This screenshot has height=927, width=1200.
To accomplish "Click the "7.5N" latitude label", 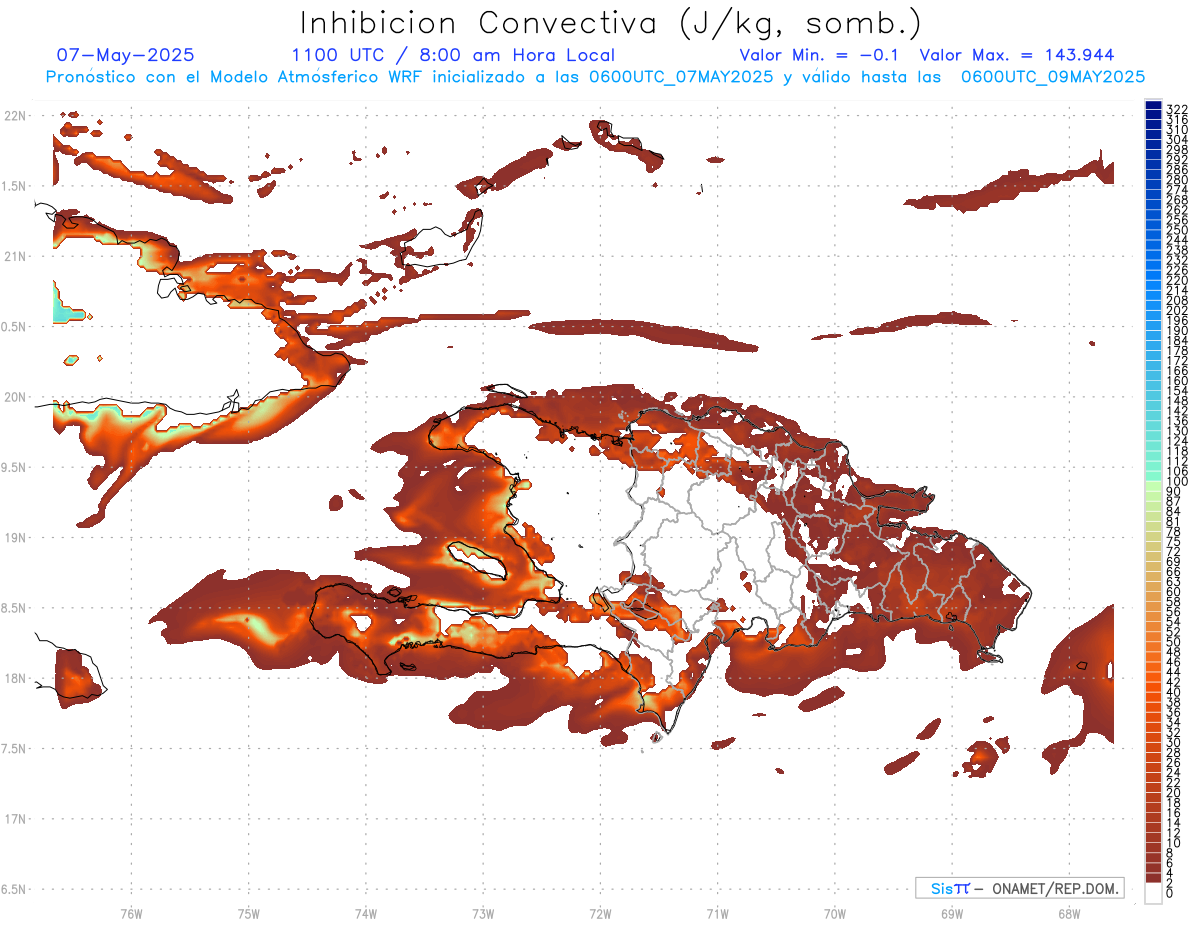I will click(15, 749).
